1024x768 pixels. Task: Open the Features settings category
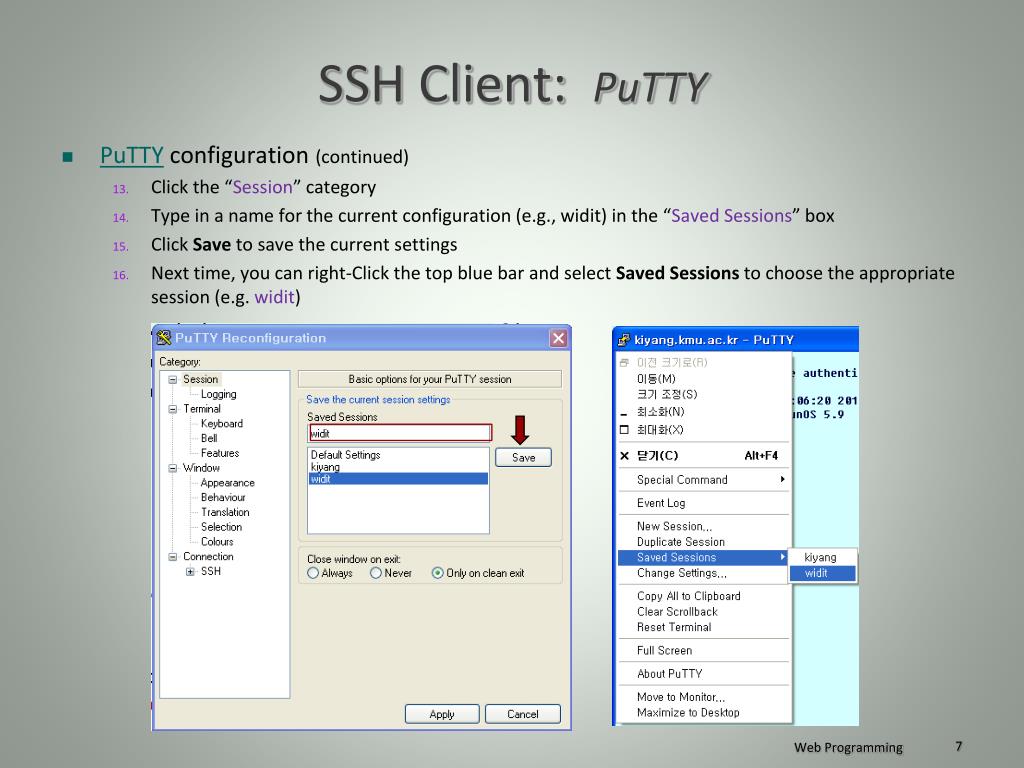point(220,453)
